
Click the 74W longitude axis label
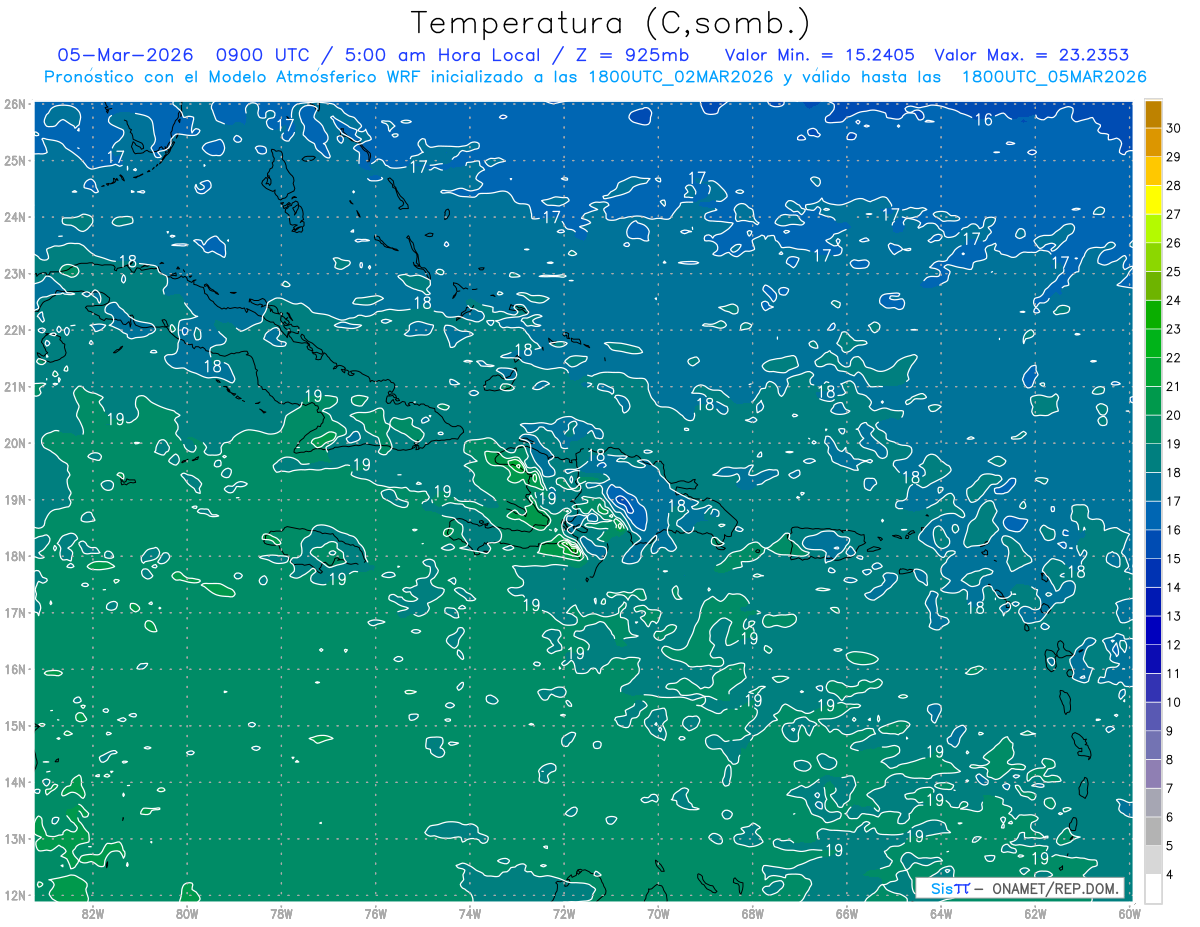click(x=469, y=913)
